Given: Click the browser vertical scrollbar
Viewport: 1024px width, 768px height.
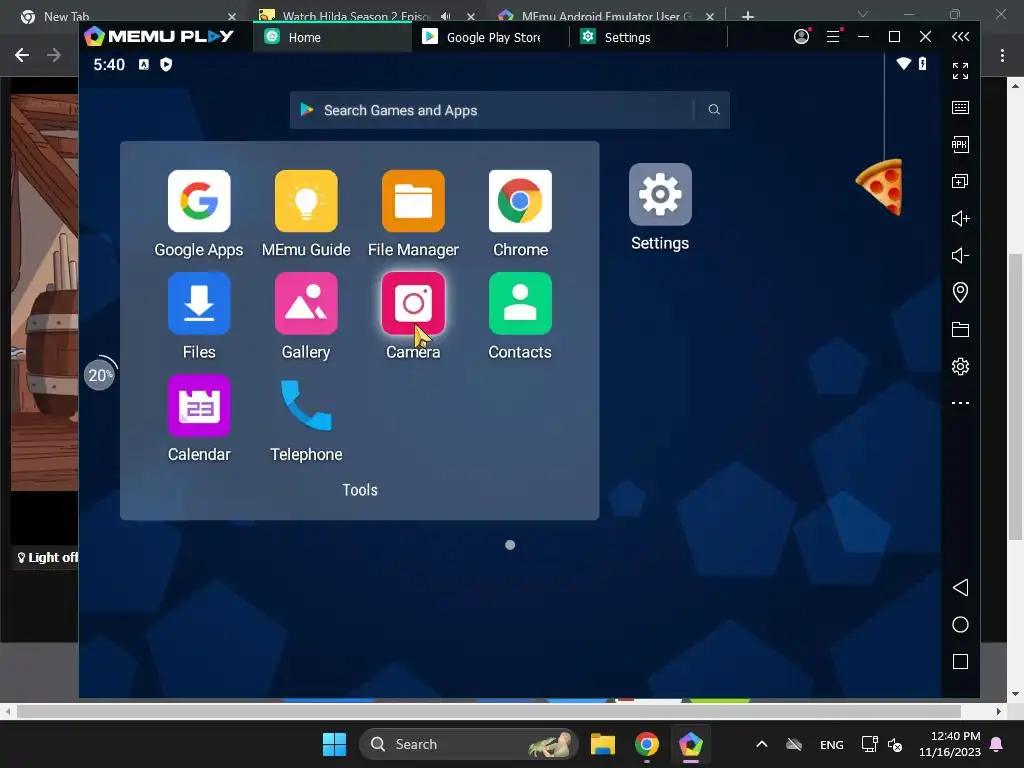Looking at the screenshot, I should click(x=1015, y=396).
